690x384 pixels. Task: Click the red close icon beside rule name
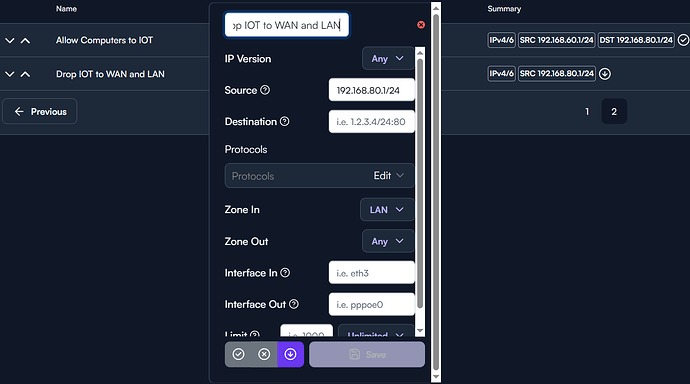(421, 25)
